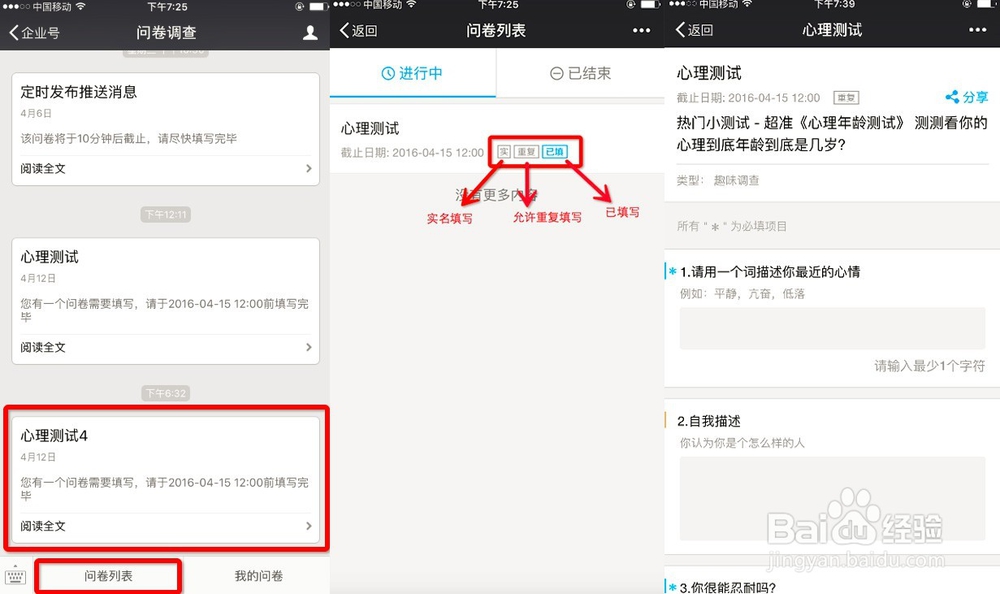Open the more options (…) icon on 问卷列表
Image resolution: width=1000 pixels, height=594 pixels.
(641, 31)
